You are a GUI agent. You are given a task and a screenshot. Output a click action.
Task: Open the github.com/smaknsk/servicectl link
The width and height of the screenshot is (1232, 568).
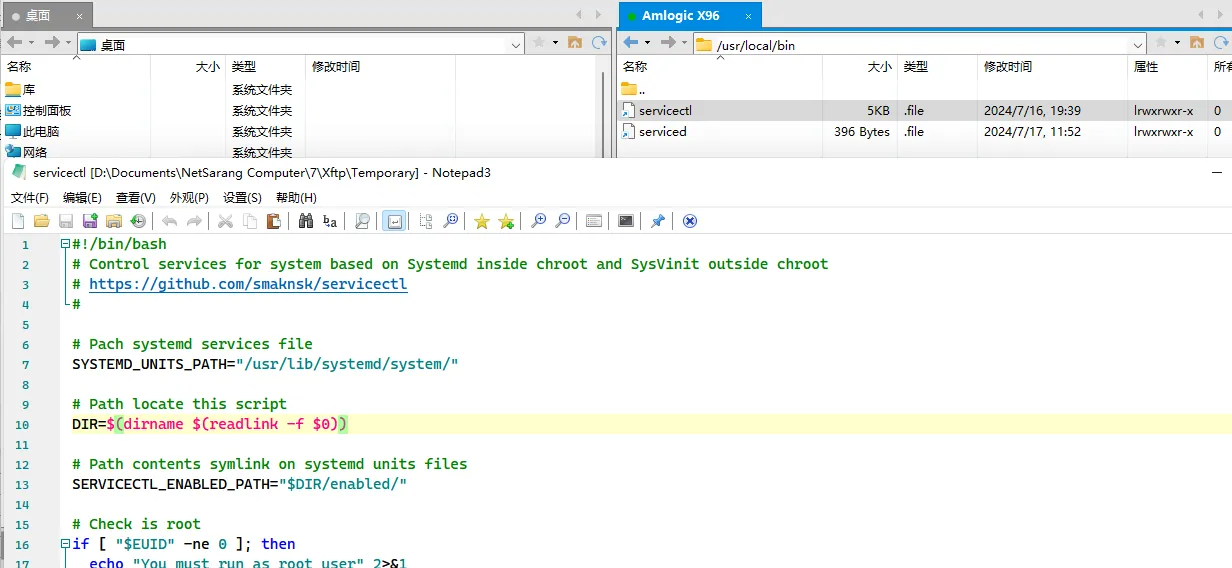248,284
